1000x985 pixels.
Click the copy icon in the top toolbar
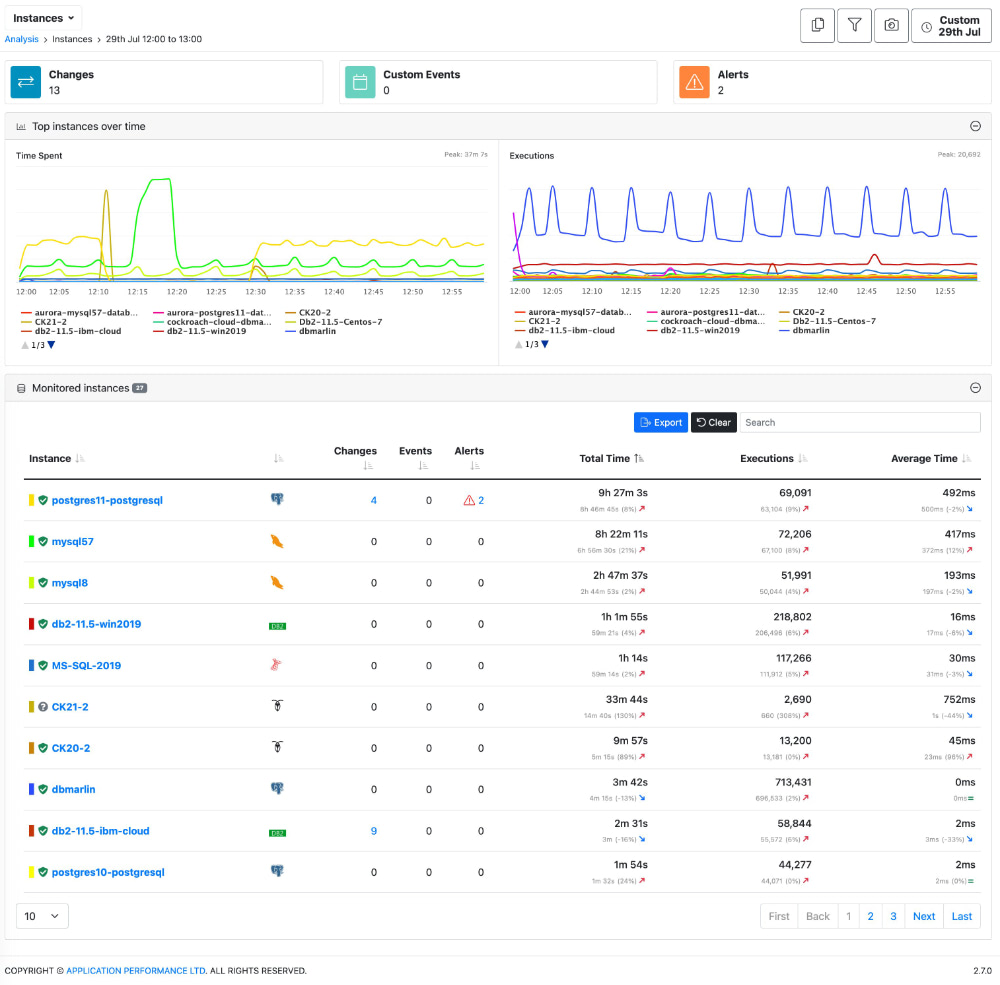click(x=817, y=25)
